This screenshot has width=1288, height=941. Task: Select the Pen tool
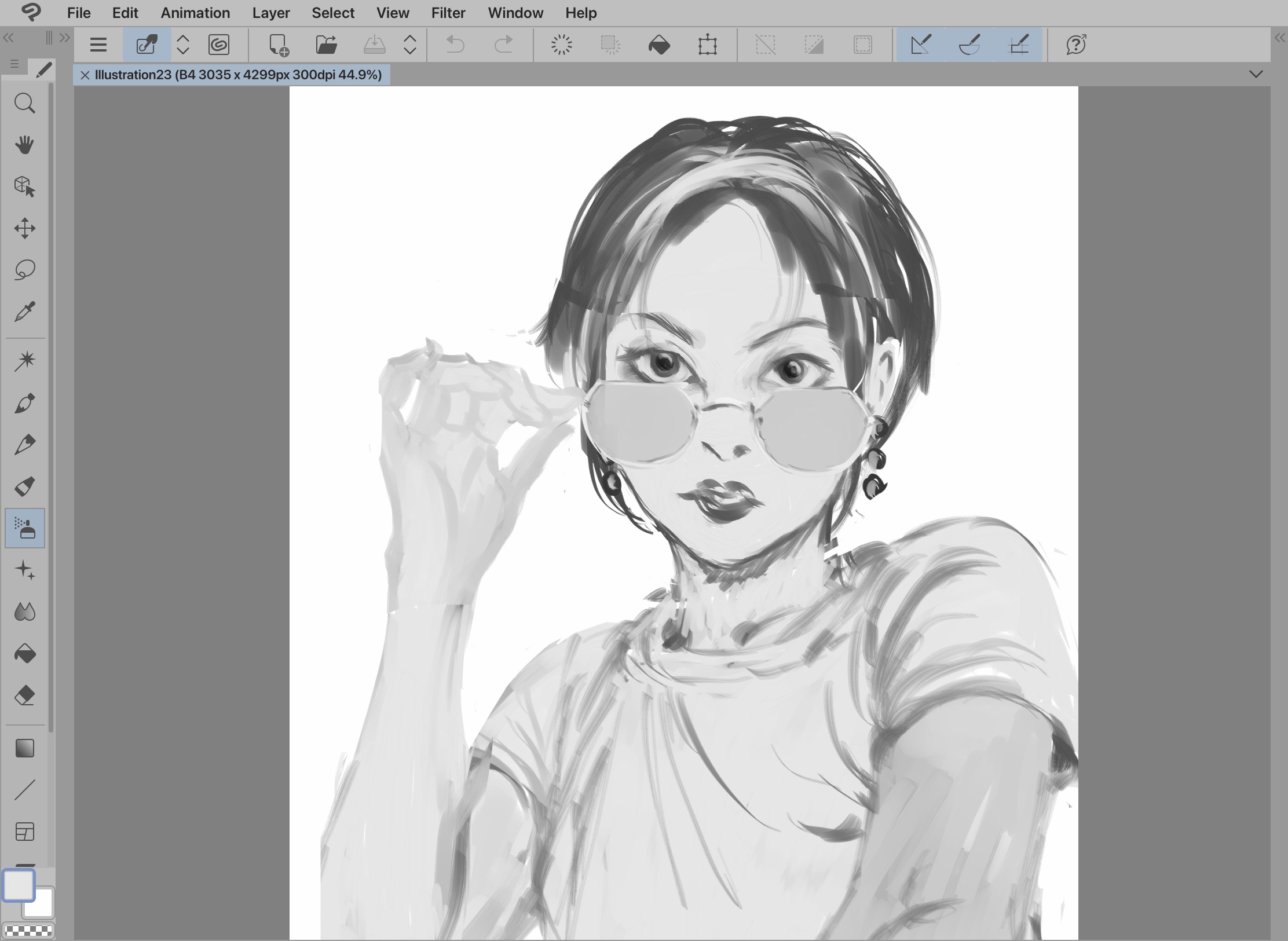click(x=24, y=403)
